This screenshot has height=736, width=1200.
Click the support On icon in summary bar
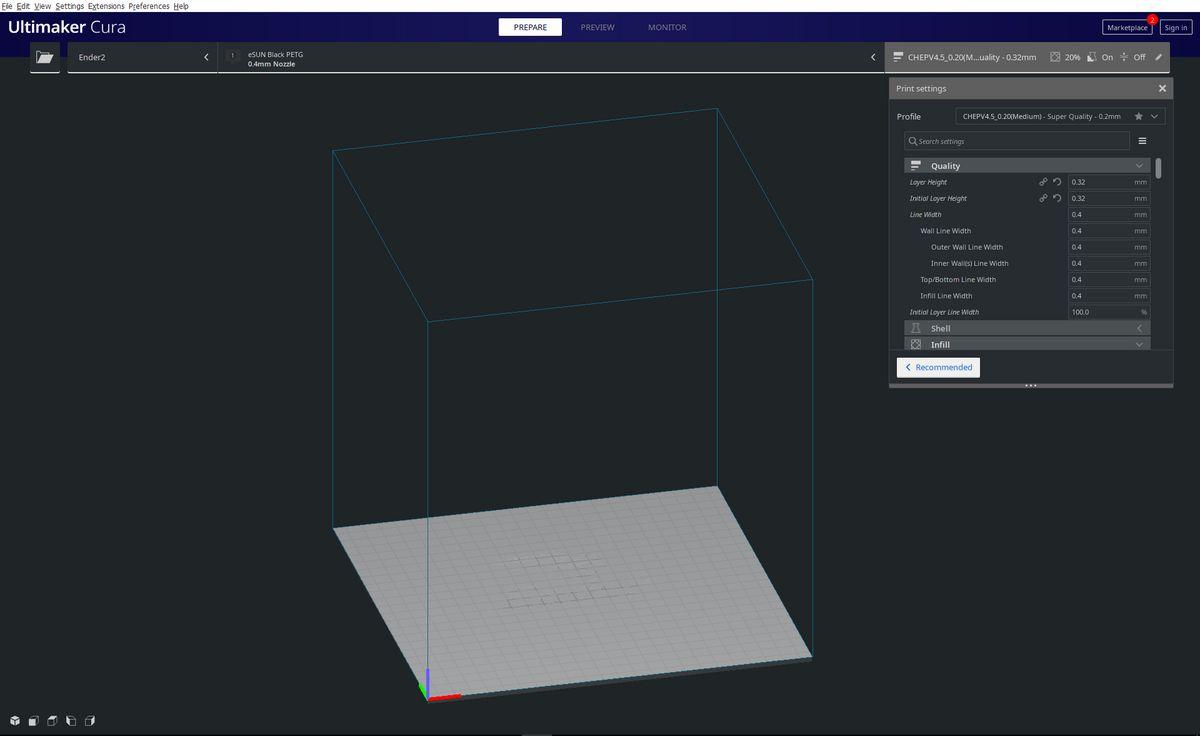point(1092,57)
